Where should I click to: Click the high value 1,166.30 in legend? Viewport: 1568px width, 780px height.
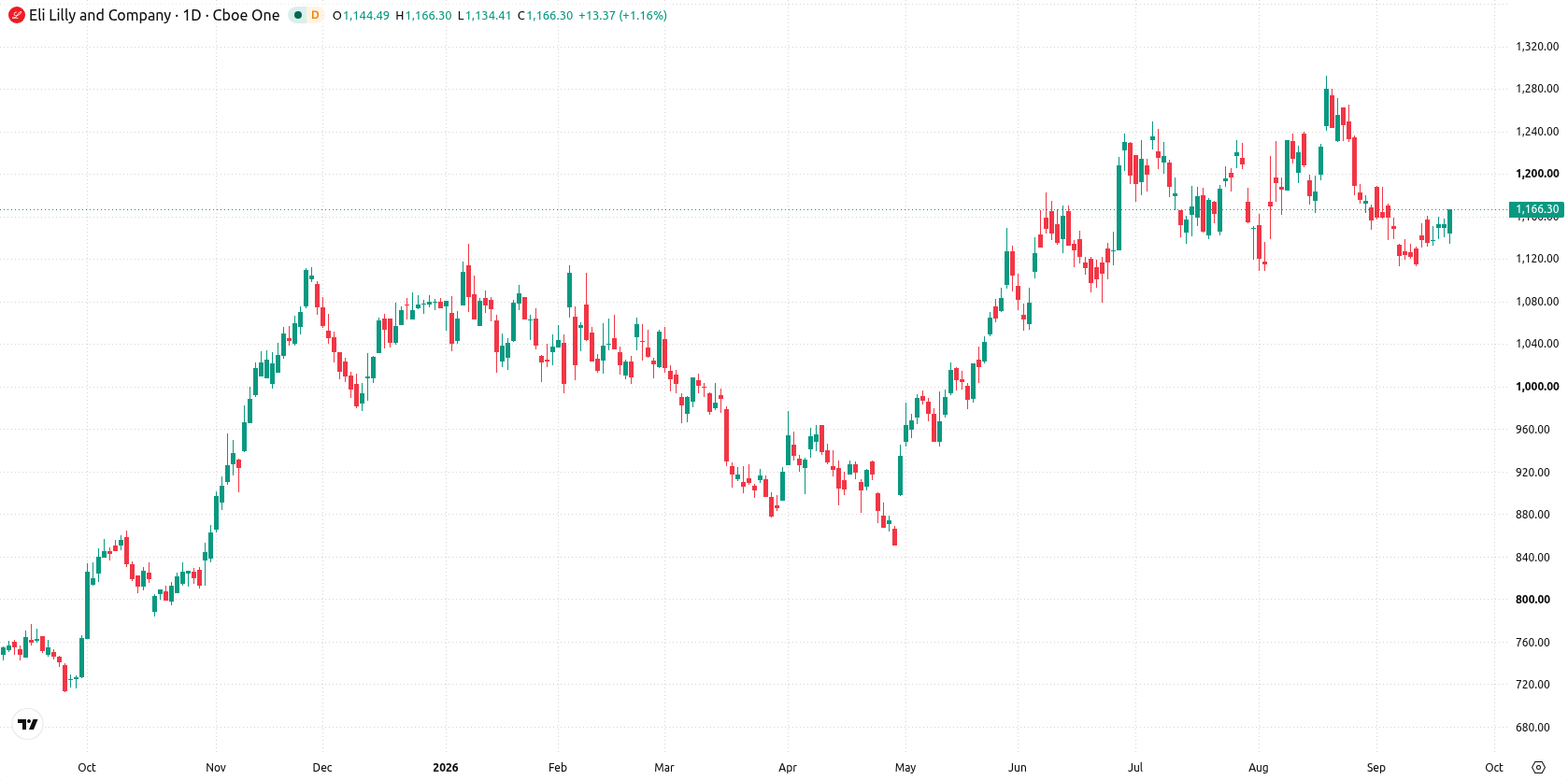tap(428, 16)
